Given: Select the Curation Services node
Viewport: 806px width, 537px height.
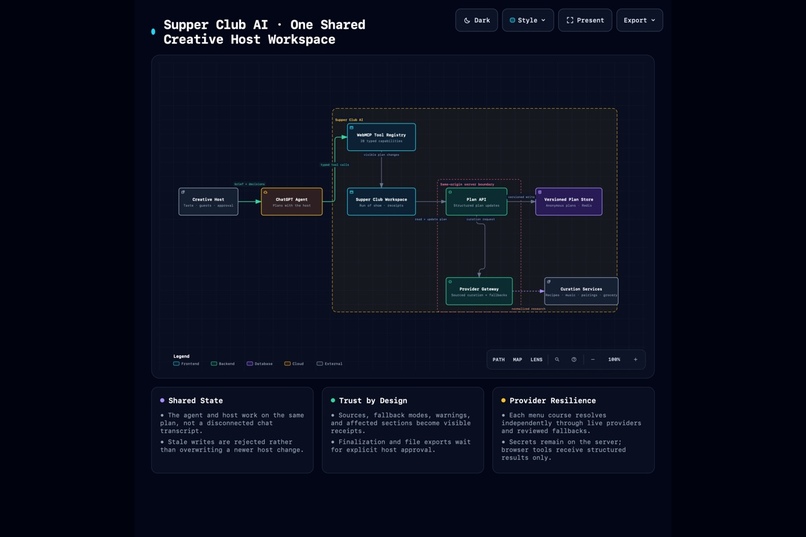Looking at the screenshot, I should (581, 291).
